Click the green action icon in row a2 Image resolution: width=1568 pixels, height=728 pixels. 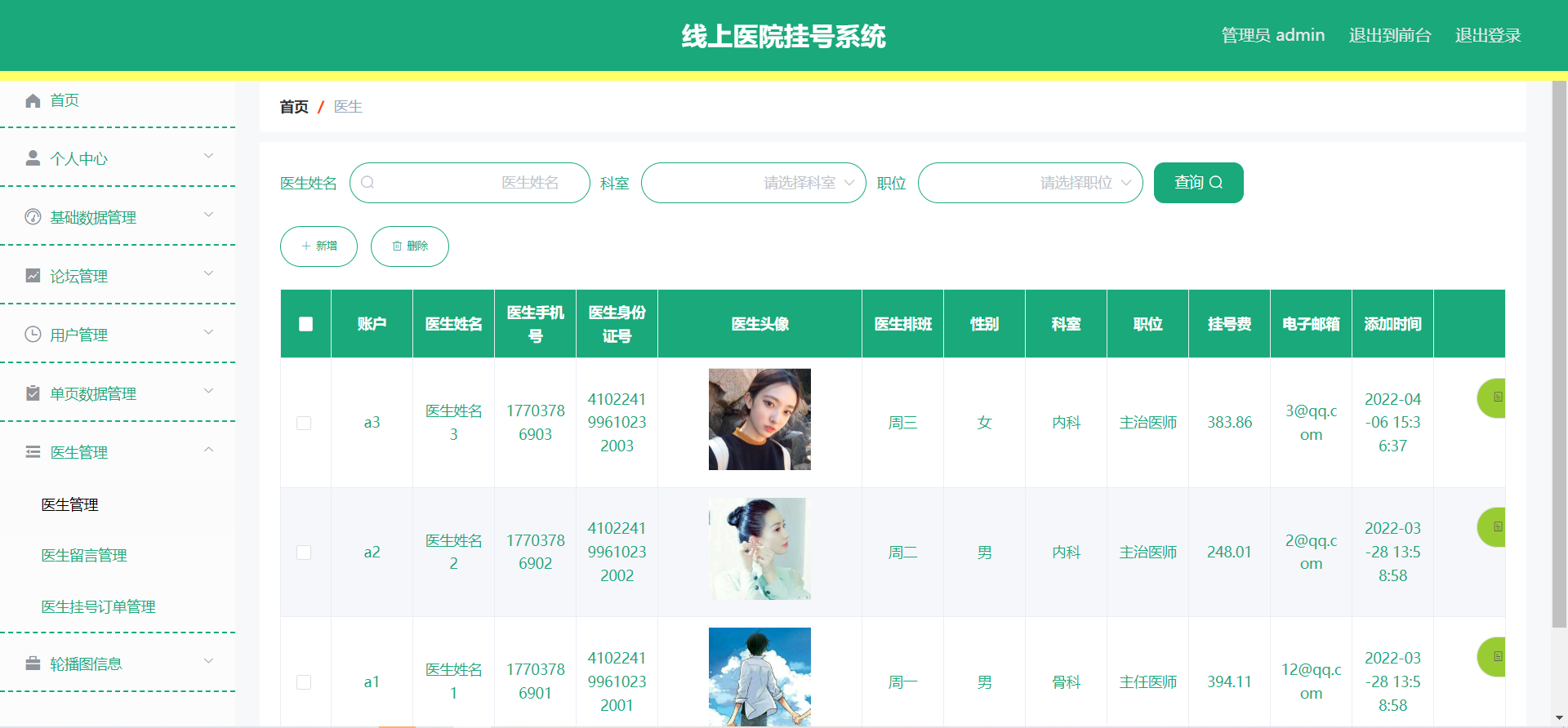[x=1491, y=527]
